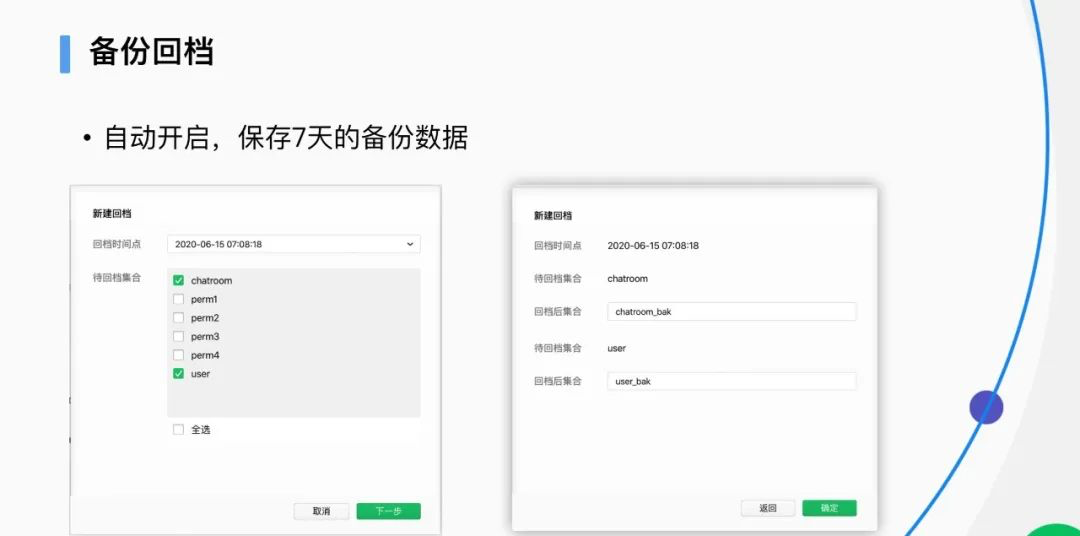Click the 回档时间点 label in the left dialog
This screenshot has height=536, width=1080.
pos(116,244)
